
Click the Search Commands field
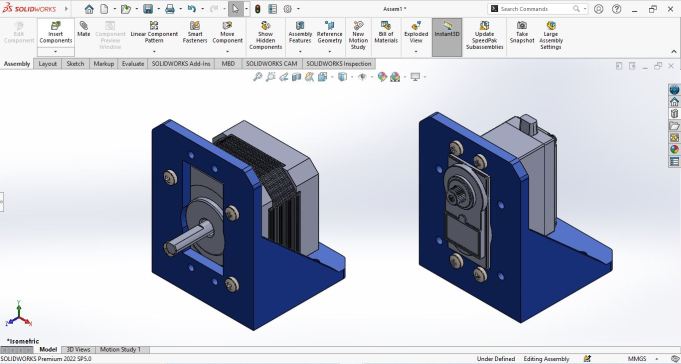pyautogui.click(x=538, y=9)
